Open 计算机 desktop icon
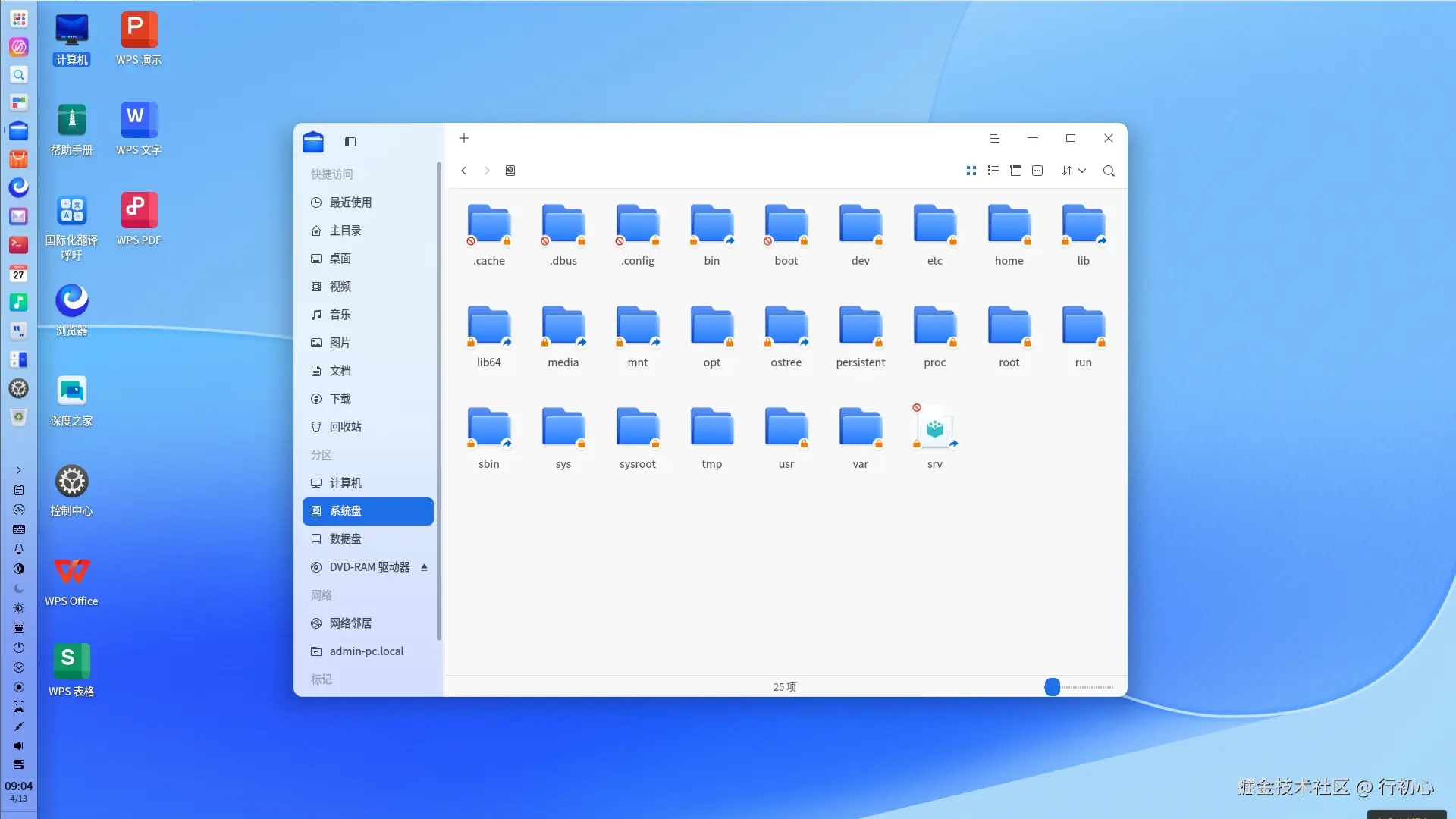The width and height of the screenshot is (1456, 819). click(x=72, y=40)
